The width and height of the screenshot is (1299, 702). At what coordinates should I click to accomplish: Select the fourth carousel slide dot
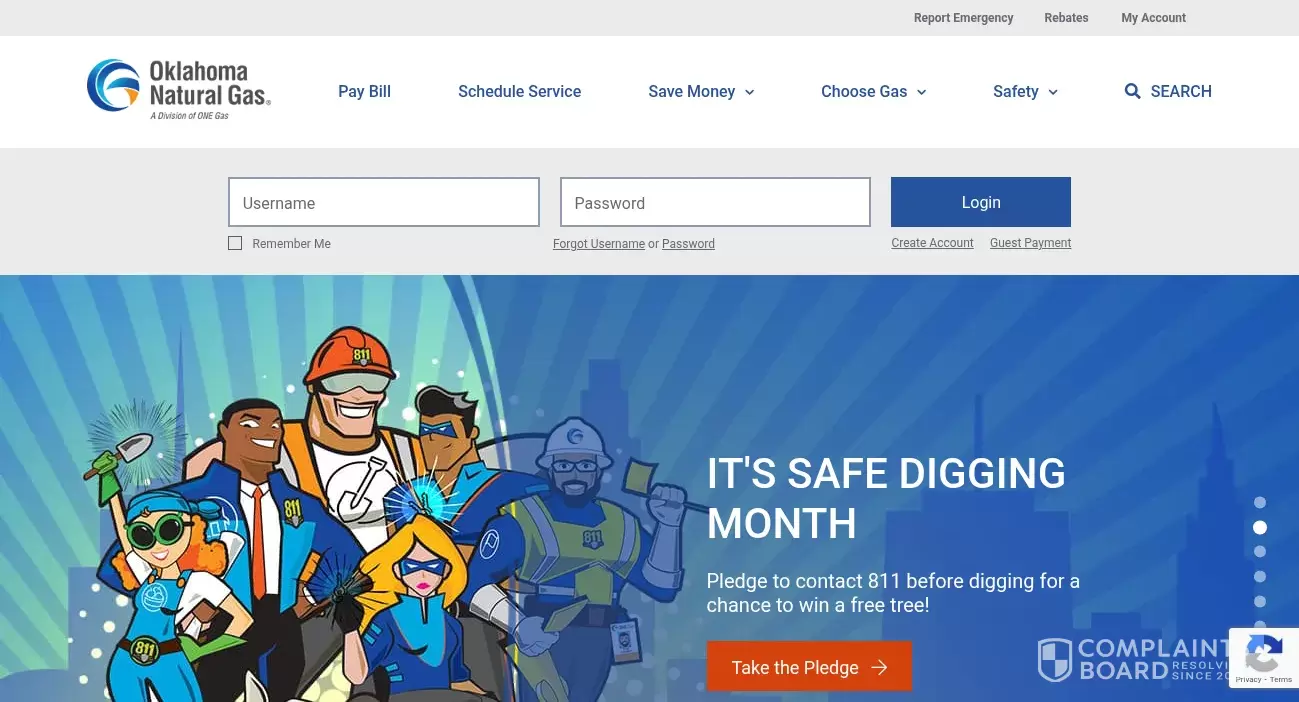click(x=1260, y=577)
